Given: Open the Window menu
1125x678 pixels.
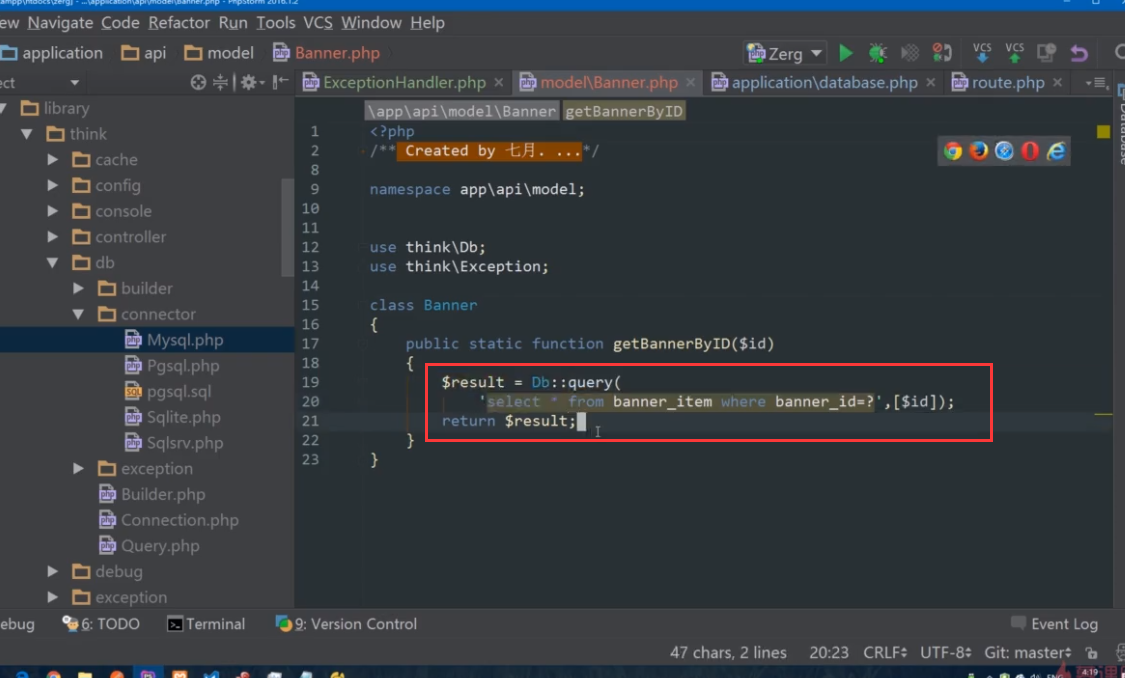Looking at the screenshot, I should (371, 23).
